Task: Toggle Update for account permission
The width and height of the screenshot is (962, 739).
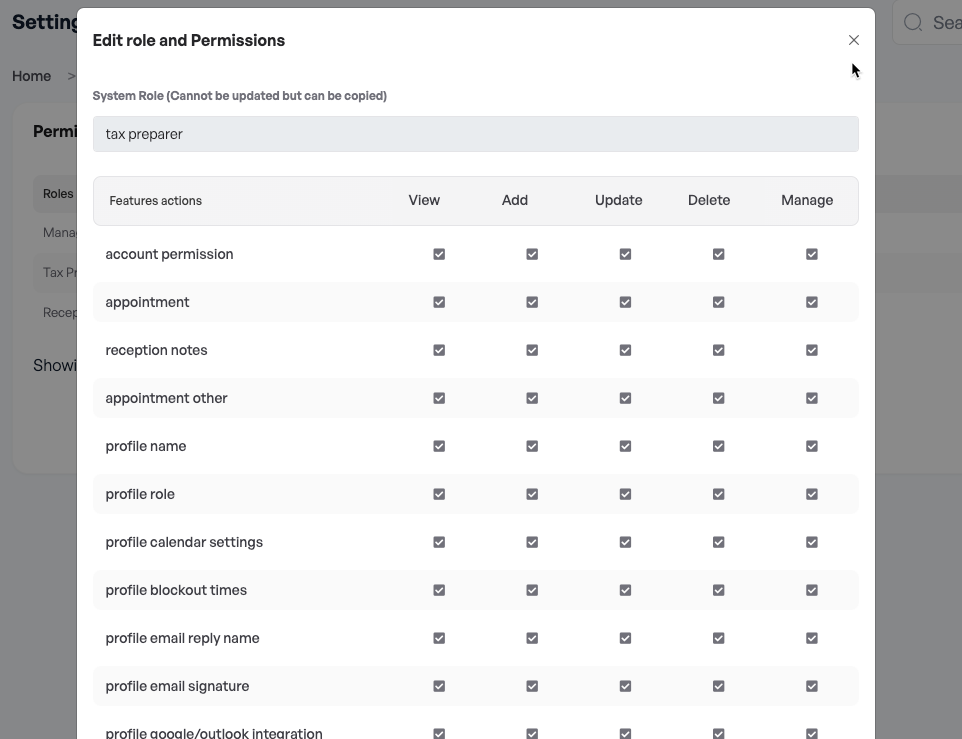Action: [x=625, y=254]
